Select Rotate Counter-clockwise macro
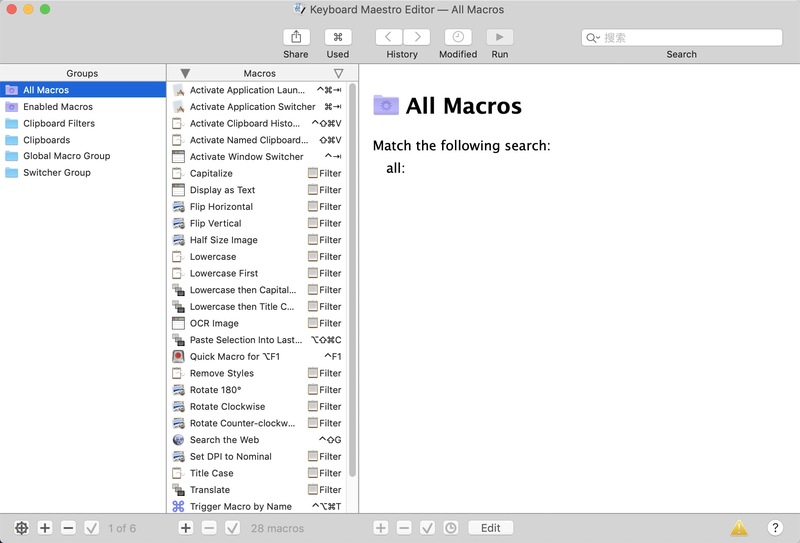The width and height of the screenshot is (800, 543). (x=258, y=423)
